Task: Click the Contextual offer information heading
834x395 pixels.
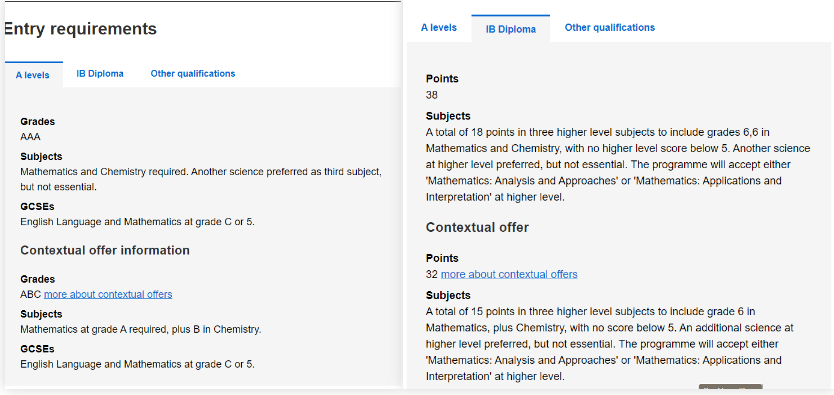Action: coord(105,250)
